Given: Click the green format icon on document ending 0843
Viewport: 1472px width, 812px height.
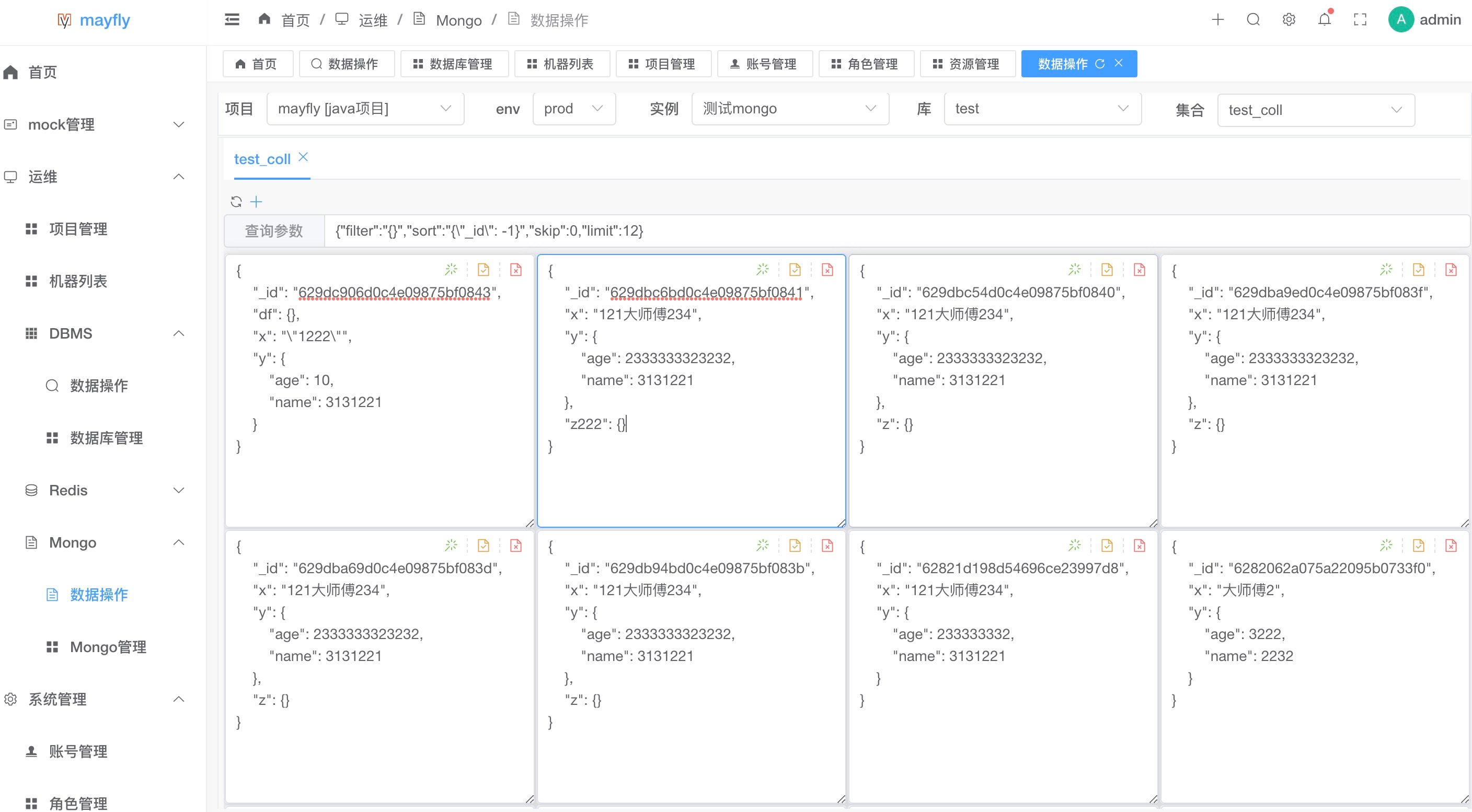Looking at the screenshot, I should click(451, 269).
